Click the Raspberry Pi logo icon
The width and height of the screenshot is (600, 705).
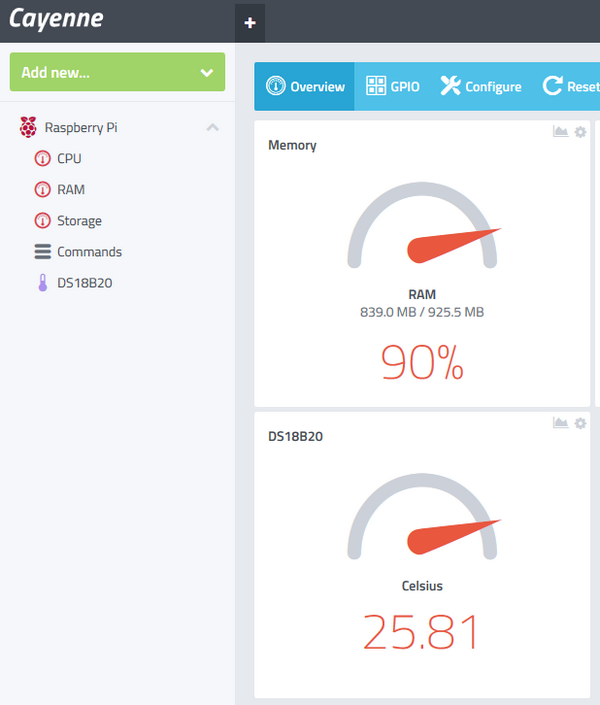pyautogui.click(x=28, y=127)
